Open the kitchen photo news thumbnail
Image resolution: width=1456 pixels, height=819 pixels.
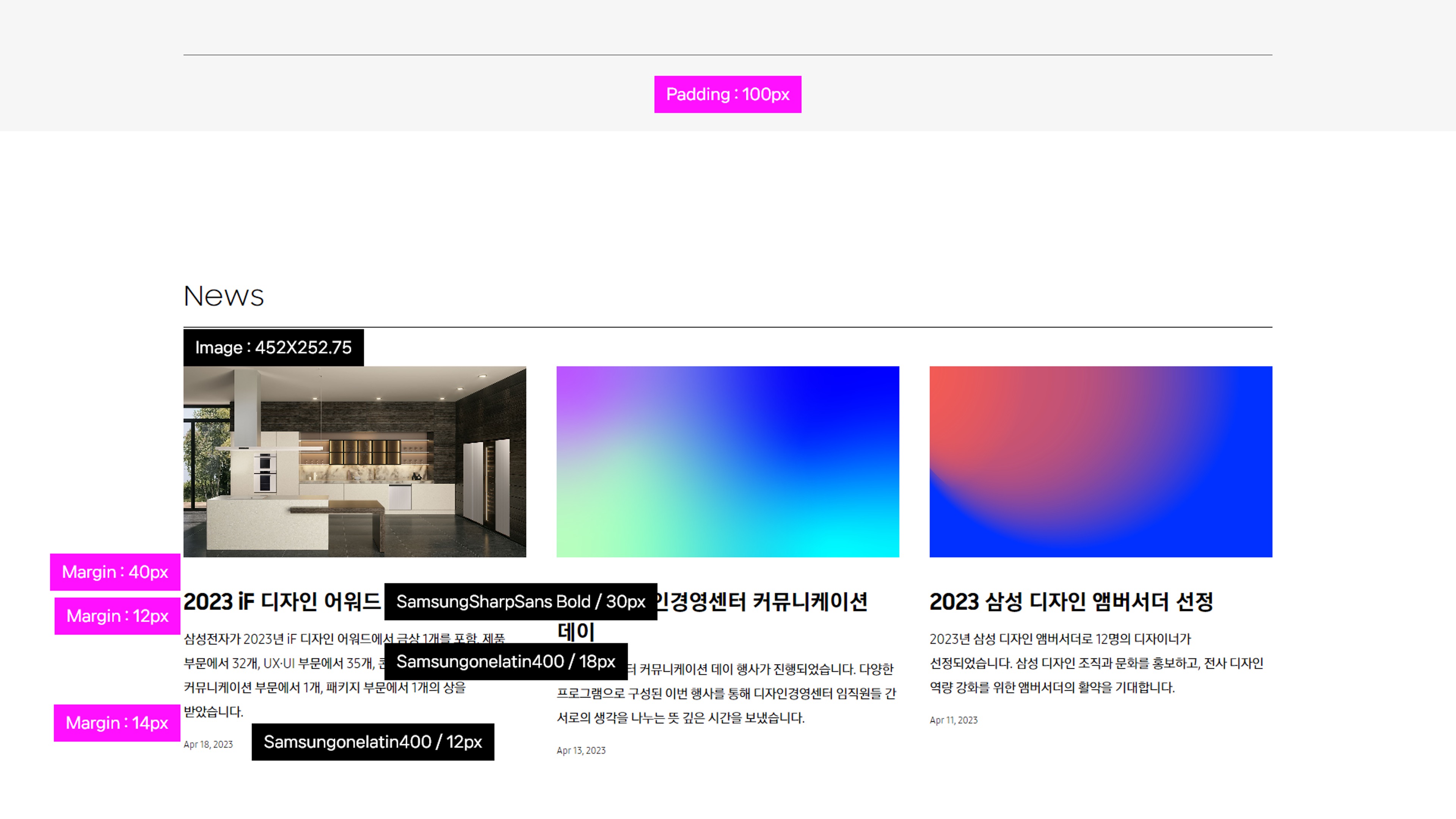355,461
